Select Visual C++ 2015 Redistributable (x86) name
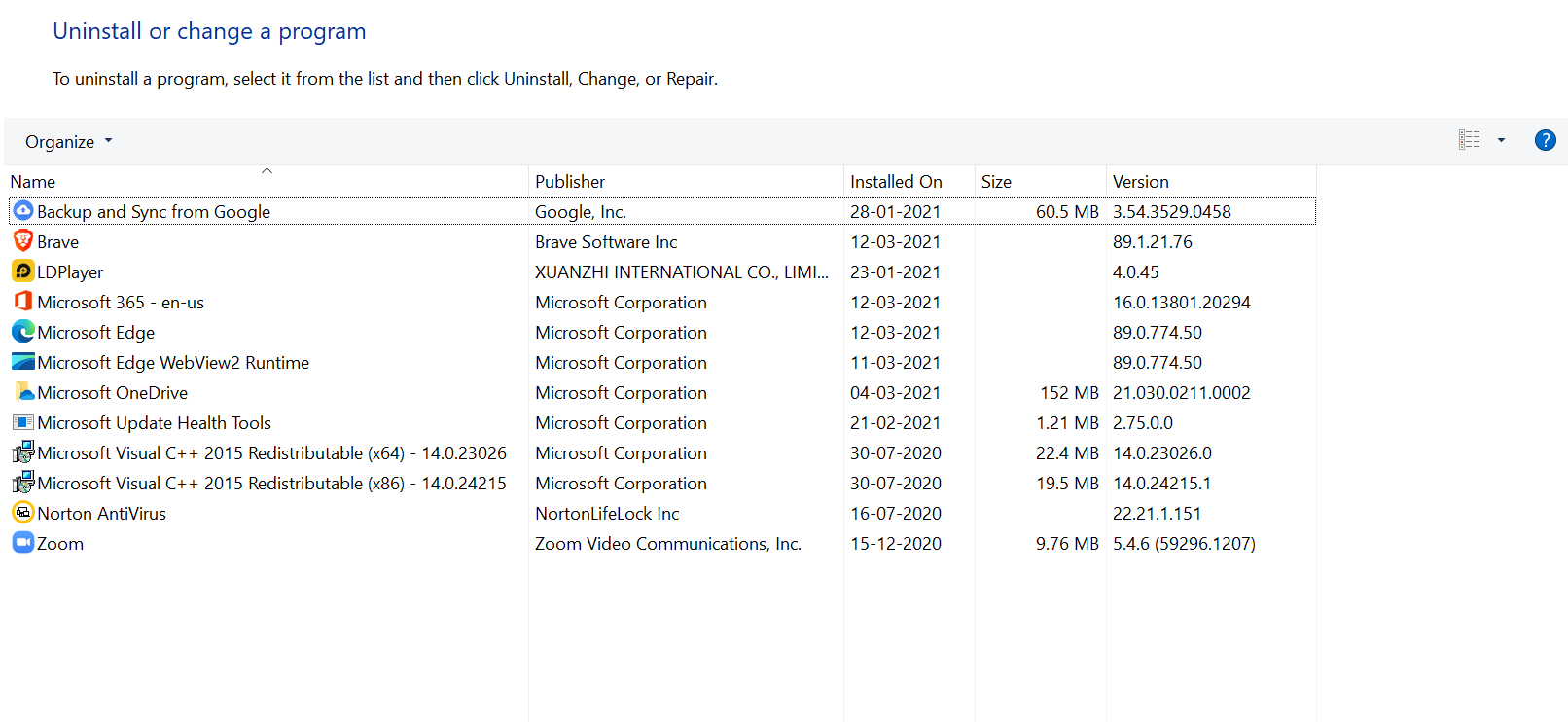The image size is (1568, 722). tap(272, 484)
